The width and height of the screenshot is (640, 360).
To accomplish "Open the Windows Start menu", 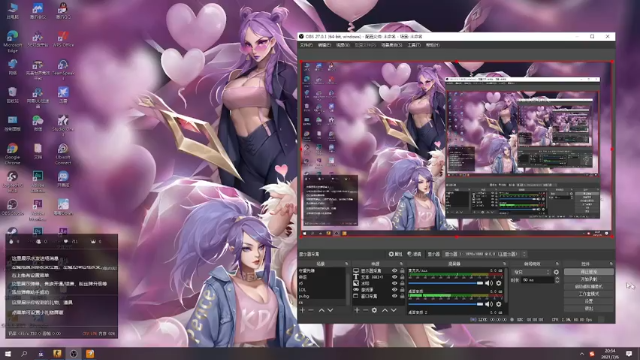I will pos(8,353).
